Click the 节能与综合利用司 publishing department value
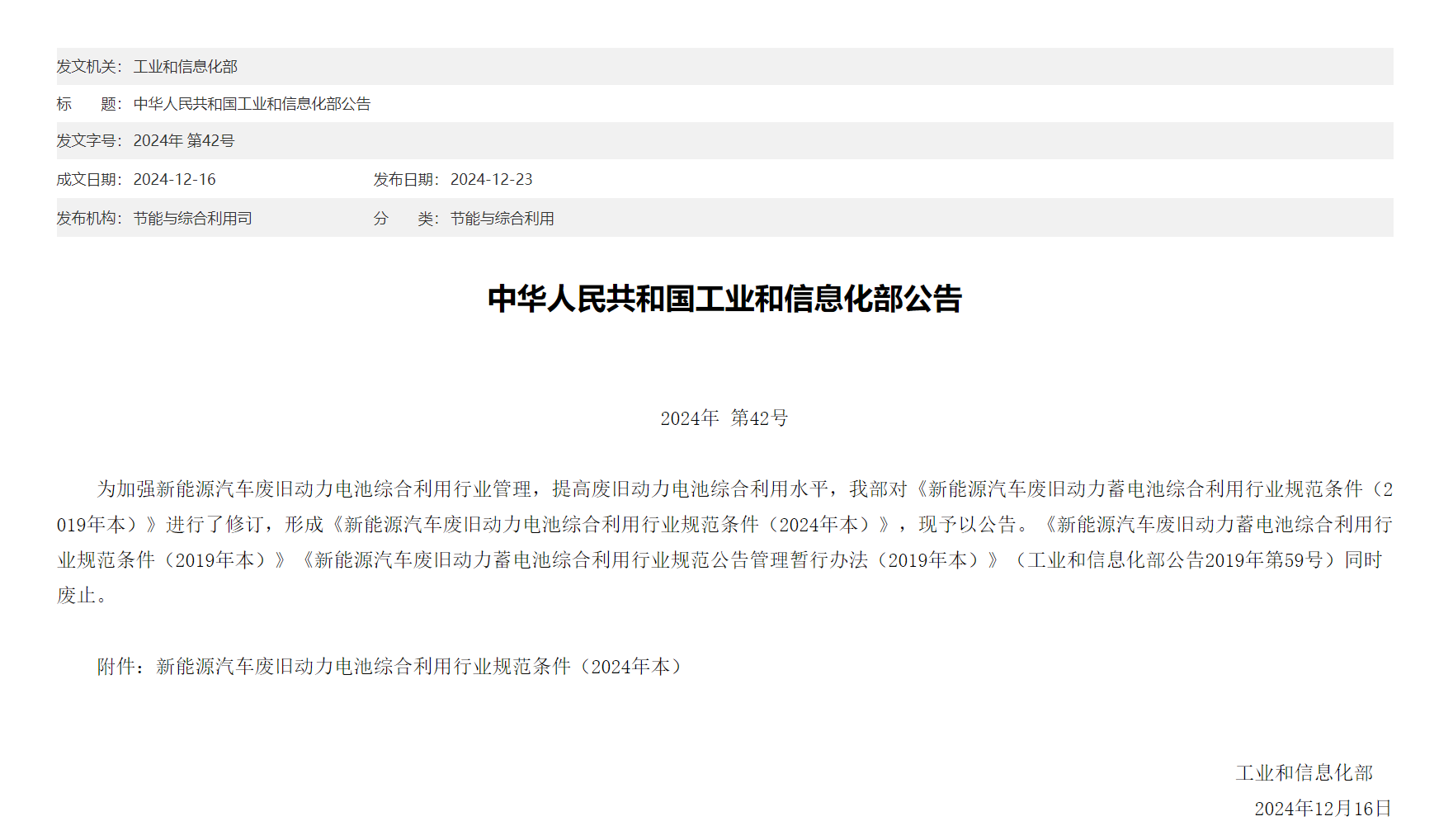This screenshot has height=840, width=1453. pyautogui.click(x=192, y=219)
